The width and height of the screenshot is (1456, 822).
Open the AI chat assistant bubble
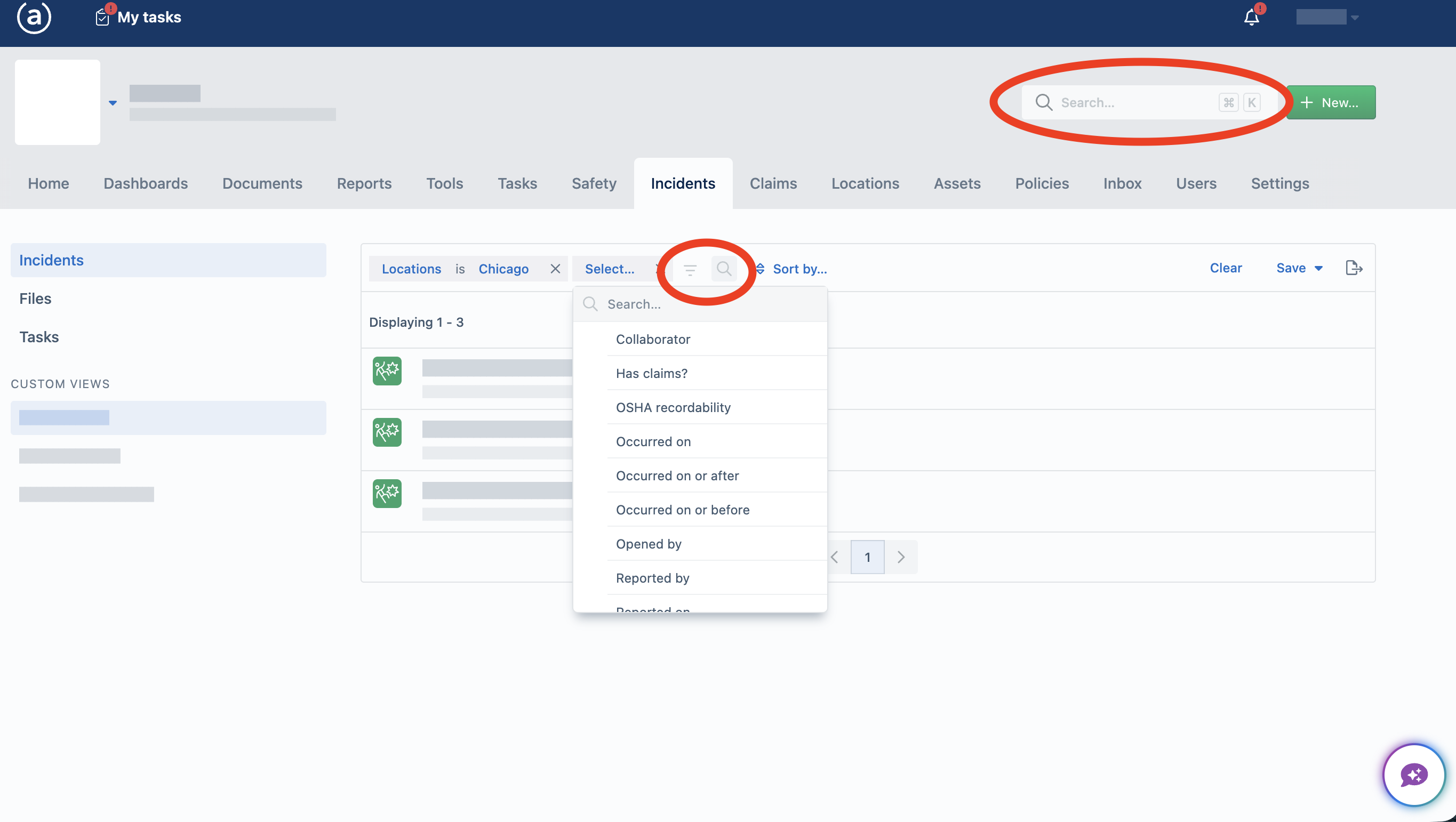click(1414, 774)
